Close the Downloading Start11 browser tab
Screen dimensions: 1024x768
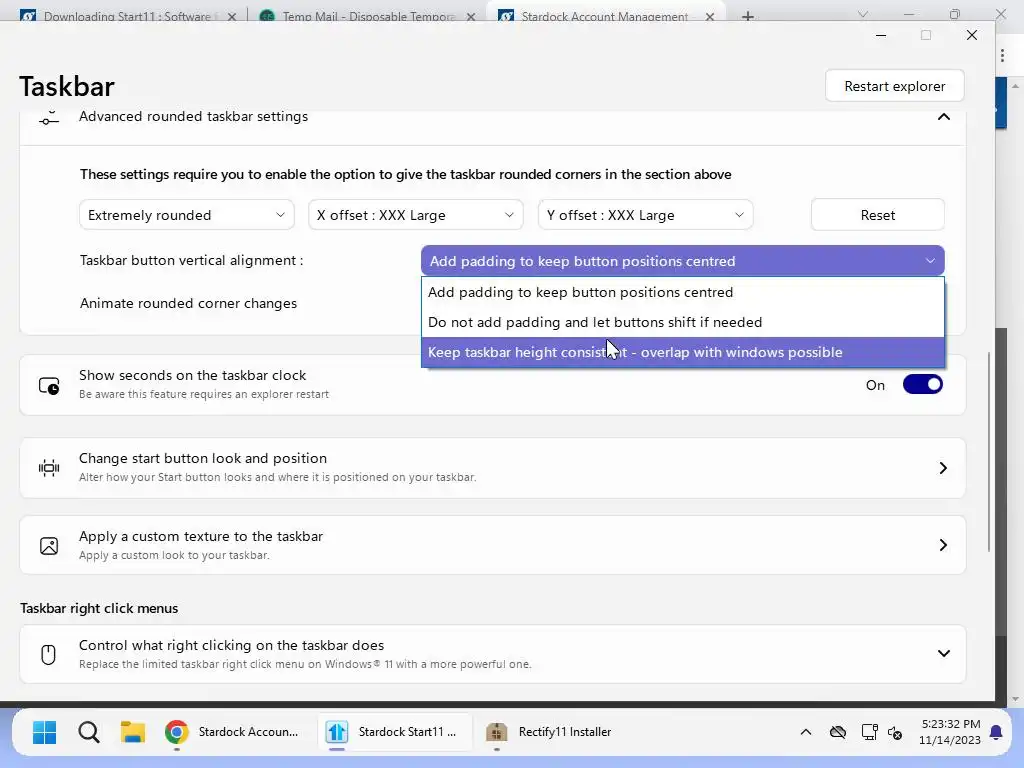pyautogui.click(x=232, y=17)
